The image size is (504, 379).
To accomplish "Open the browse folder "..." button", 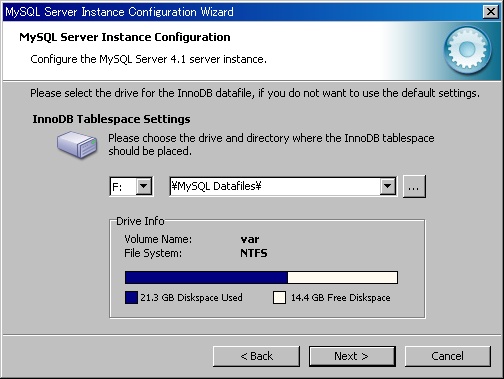I will click(414, 187).
